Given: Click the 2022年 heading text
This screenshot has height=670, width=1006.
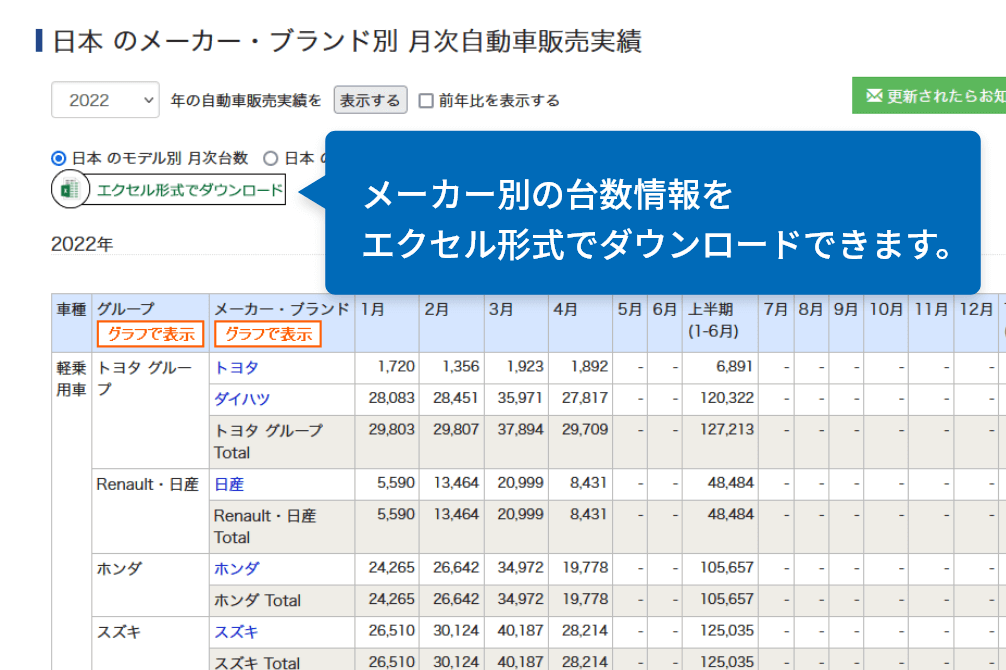Looking at the screenshot, I should tap(82, 245).
